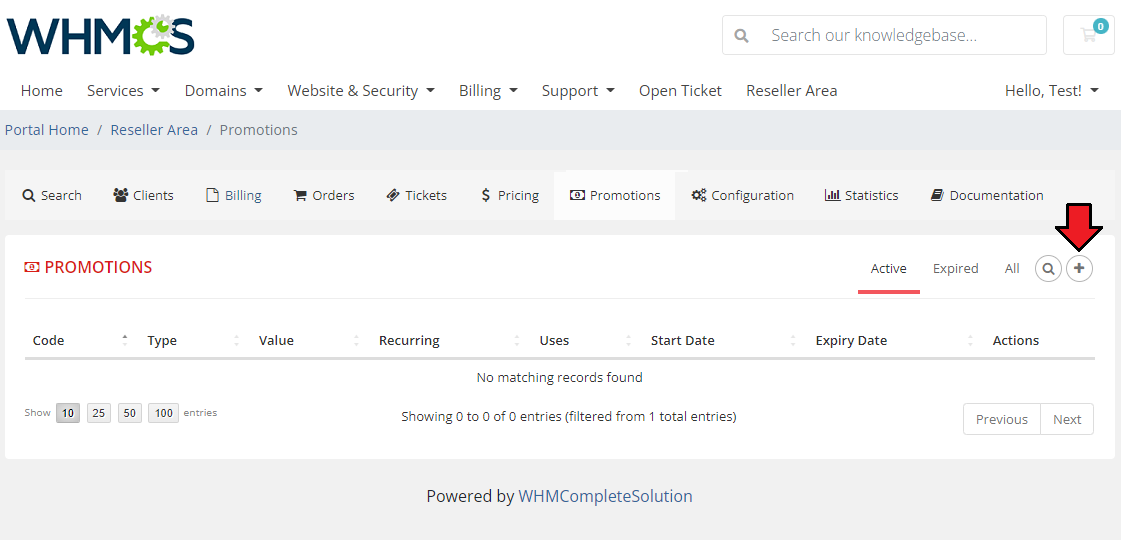Open the reseller Billing tab
The height and width of the screenshot is (540, 1121).
point(234,195)
